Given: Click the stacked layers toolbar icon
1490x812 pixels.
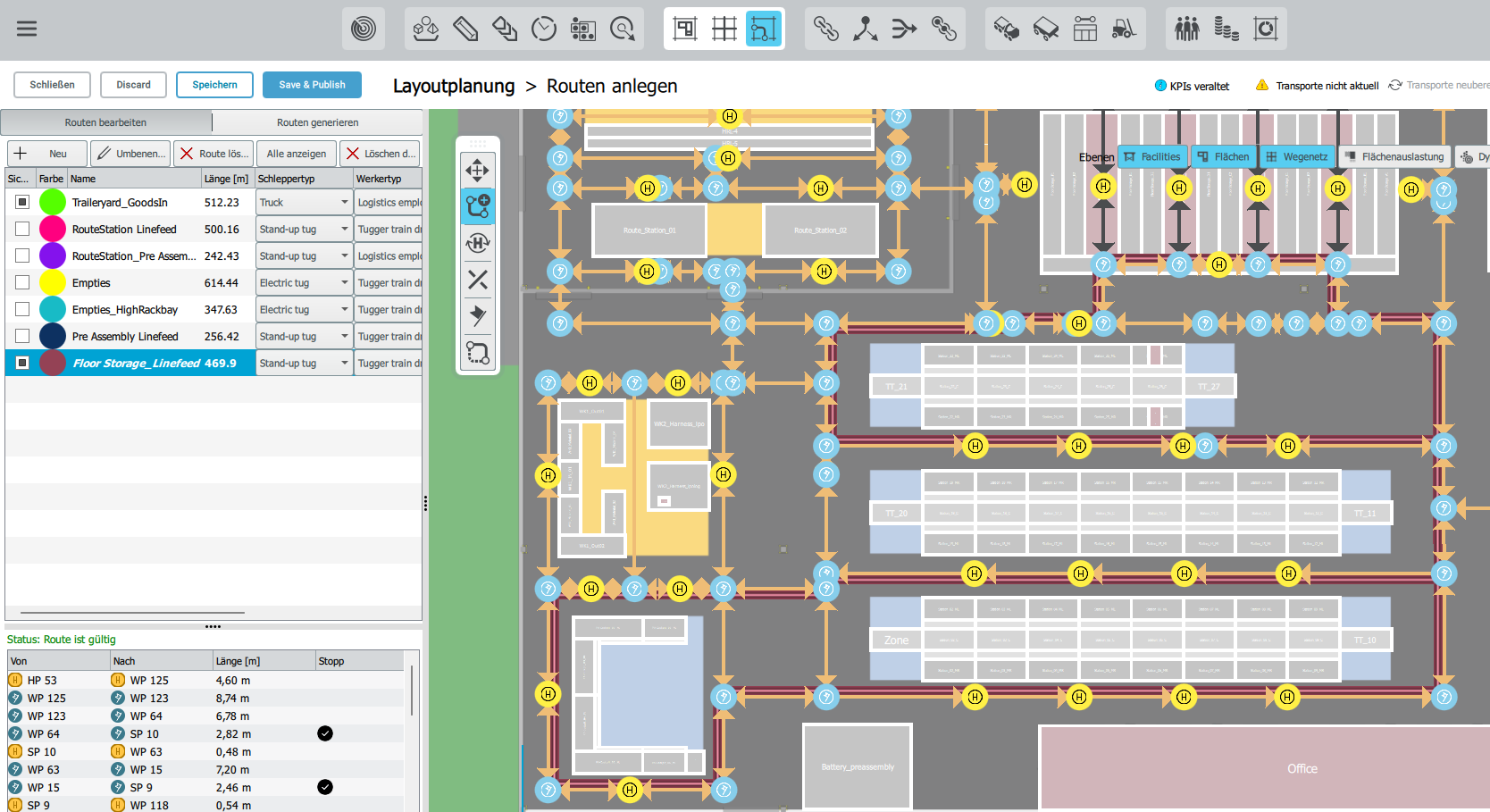Looking at the screenshot, I should coord(505,29).
